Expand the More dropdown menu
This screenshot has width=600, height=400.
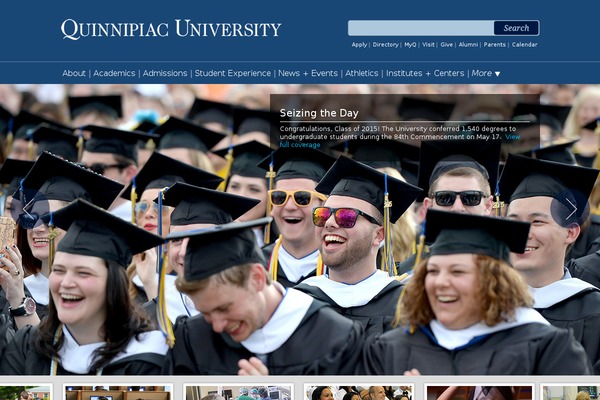(x=486, y=73)
